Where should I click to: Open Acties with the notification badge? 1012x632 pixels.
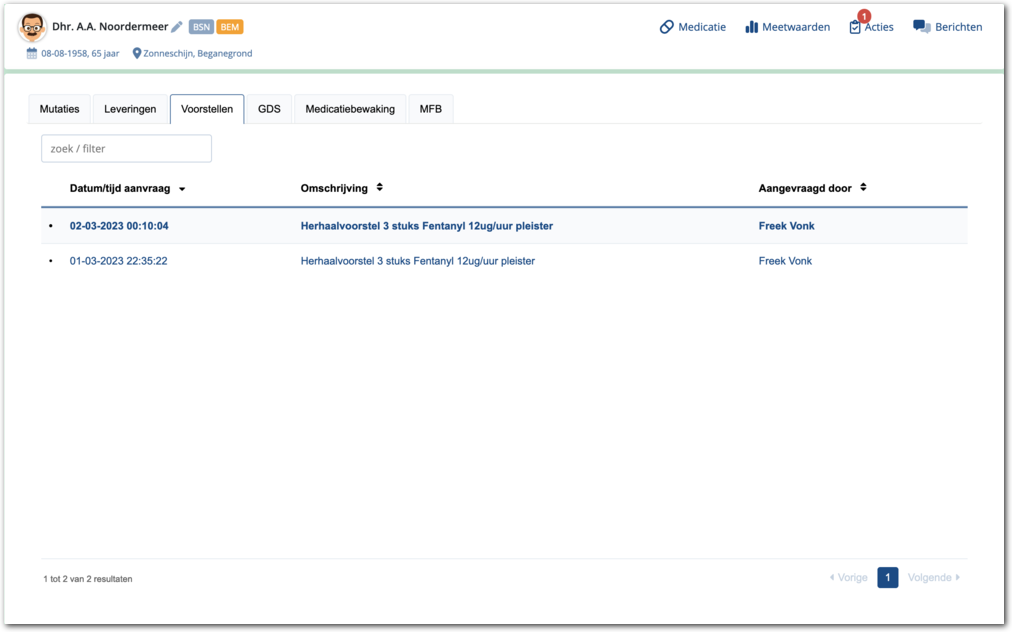856,27
